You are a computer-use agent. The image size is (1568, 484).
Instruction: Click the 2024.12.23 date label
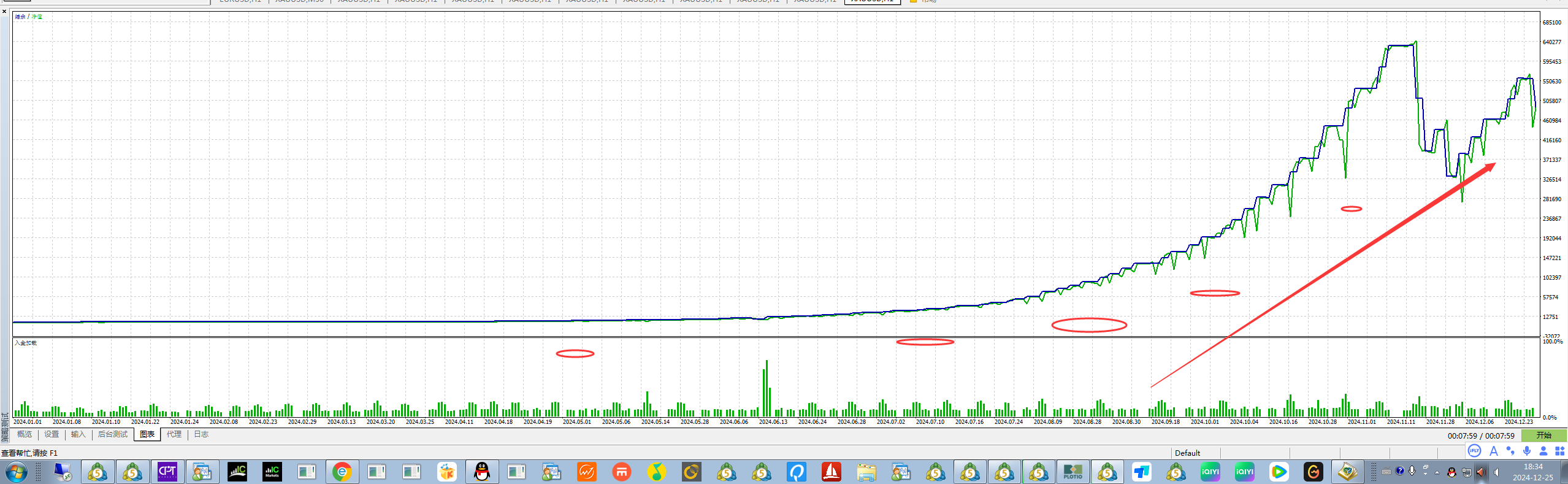pos(1518,422)
